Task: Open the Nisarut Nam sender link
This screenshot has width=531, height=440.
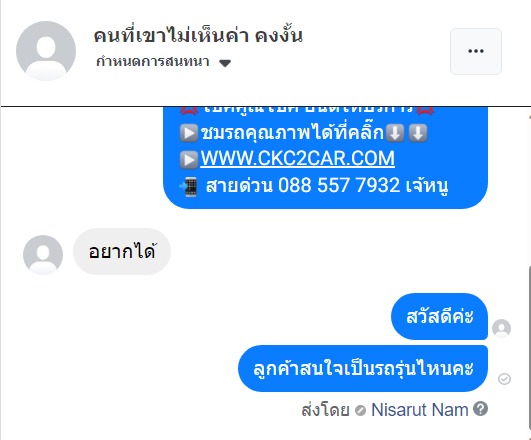Action: 420,410
